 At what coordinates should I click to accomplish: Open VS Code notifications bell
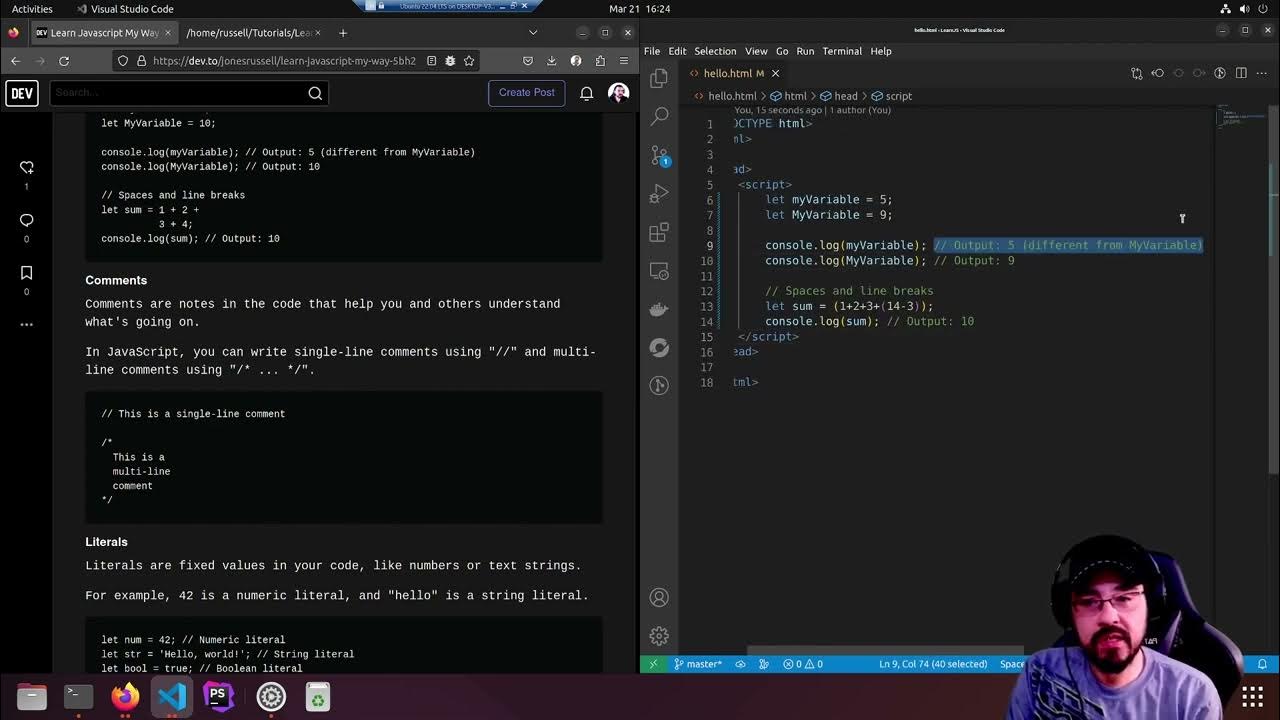click(1262, 664)
